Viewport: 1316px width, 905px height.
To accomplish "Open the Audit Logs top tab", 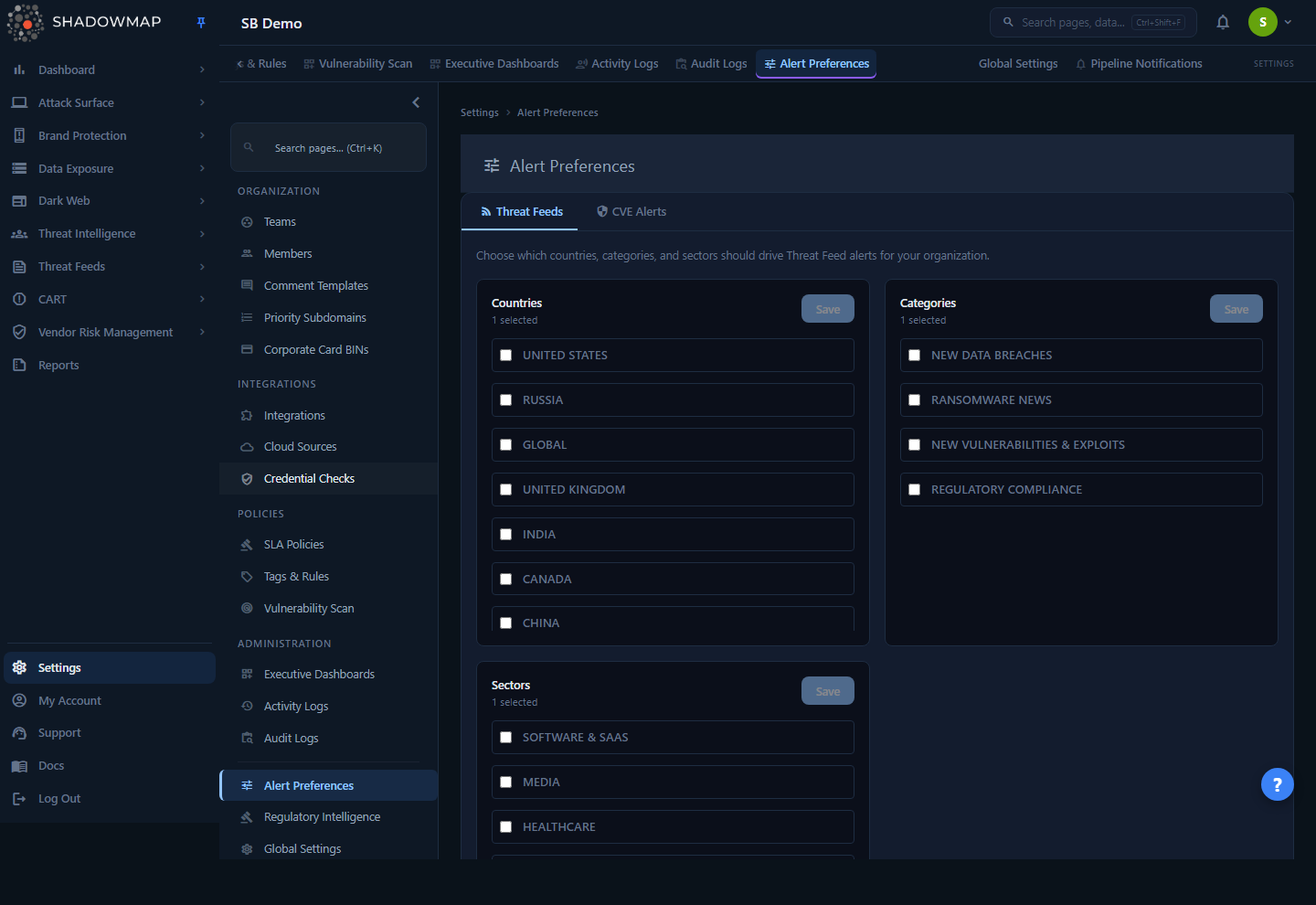I will pos(711,63).
